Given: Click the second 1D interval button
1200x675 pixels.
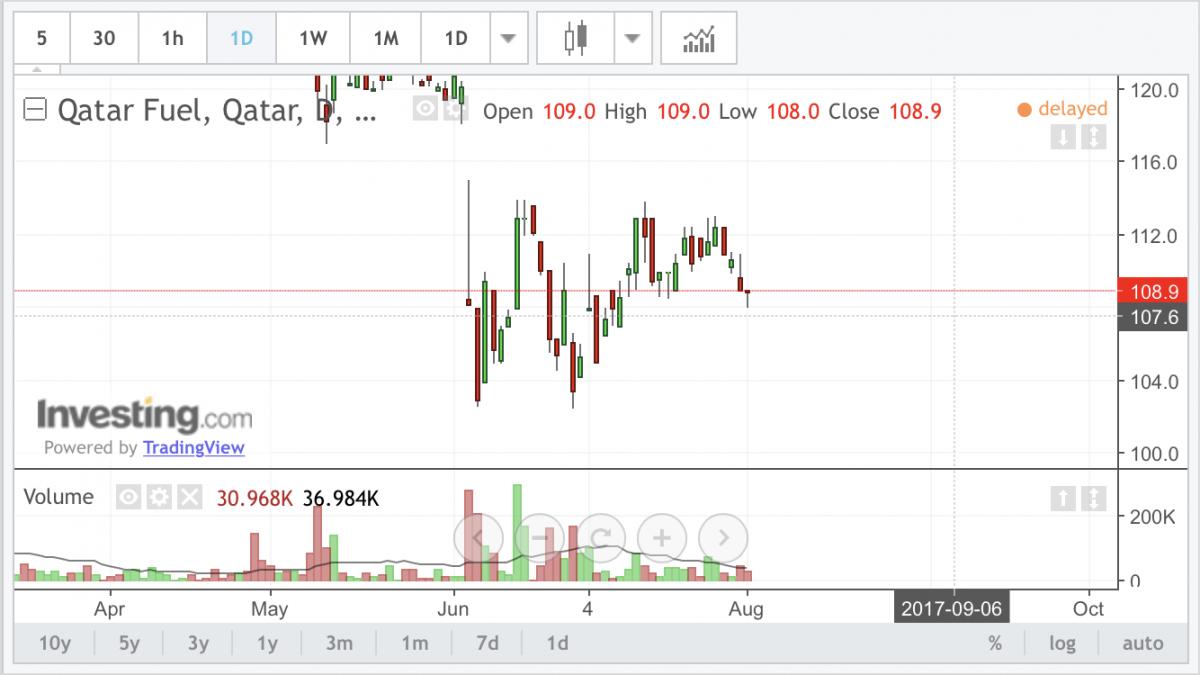Looking at the screenshot, I should point(456,39).
